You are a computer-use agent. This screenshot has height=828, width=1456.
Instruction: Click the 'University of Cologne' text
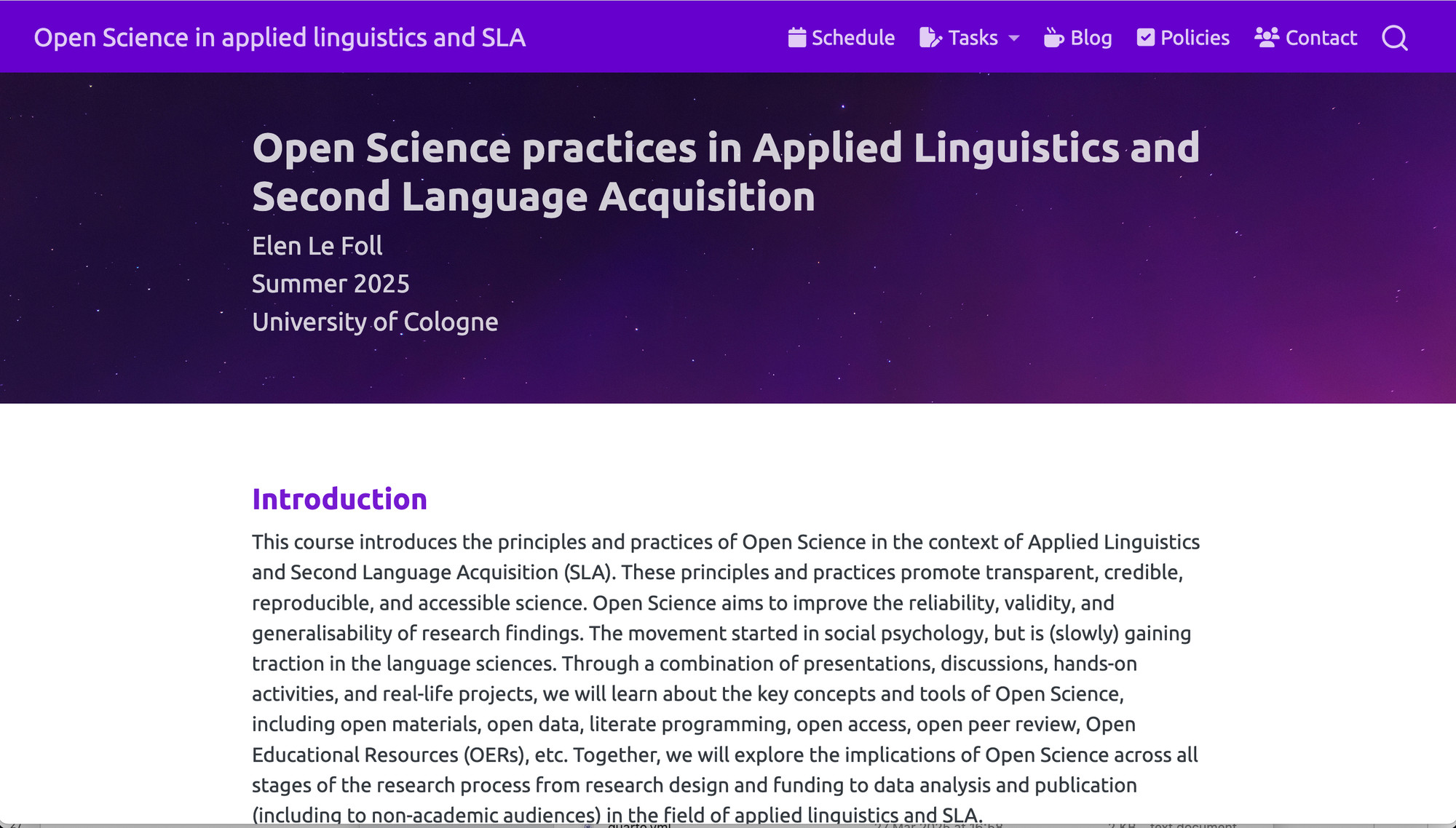tap(375, 322)
